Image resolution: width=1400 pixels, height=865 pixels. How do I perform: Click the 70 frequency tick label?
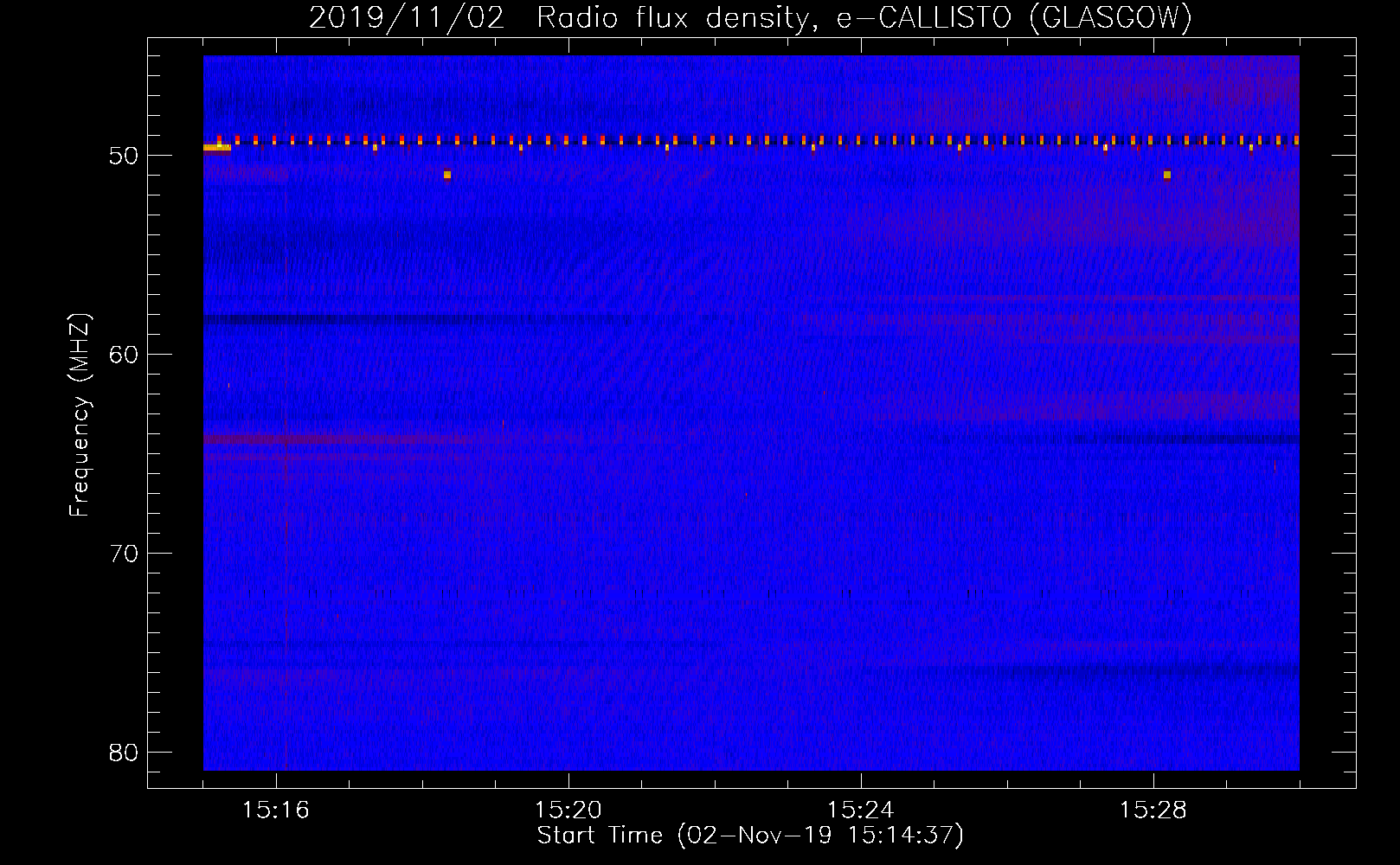(x=124, y=554)
